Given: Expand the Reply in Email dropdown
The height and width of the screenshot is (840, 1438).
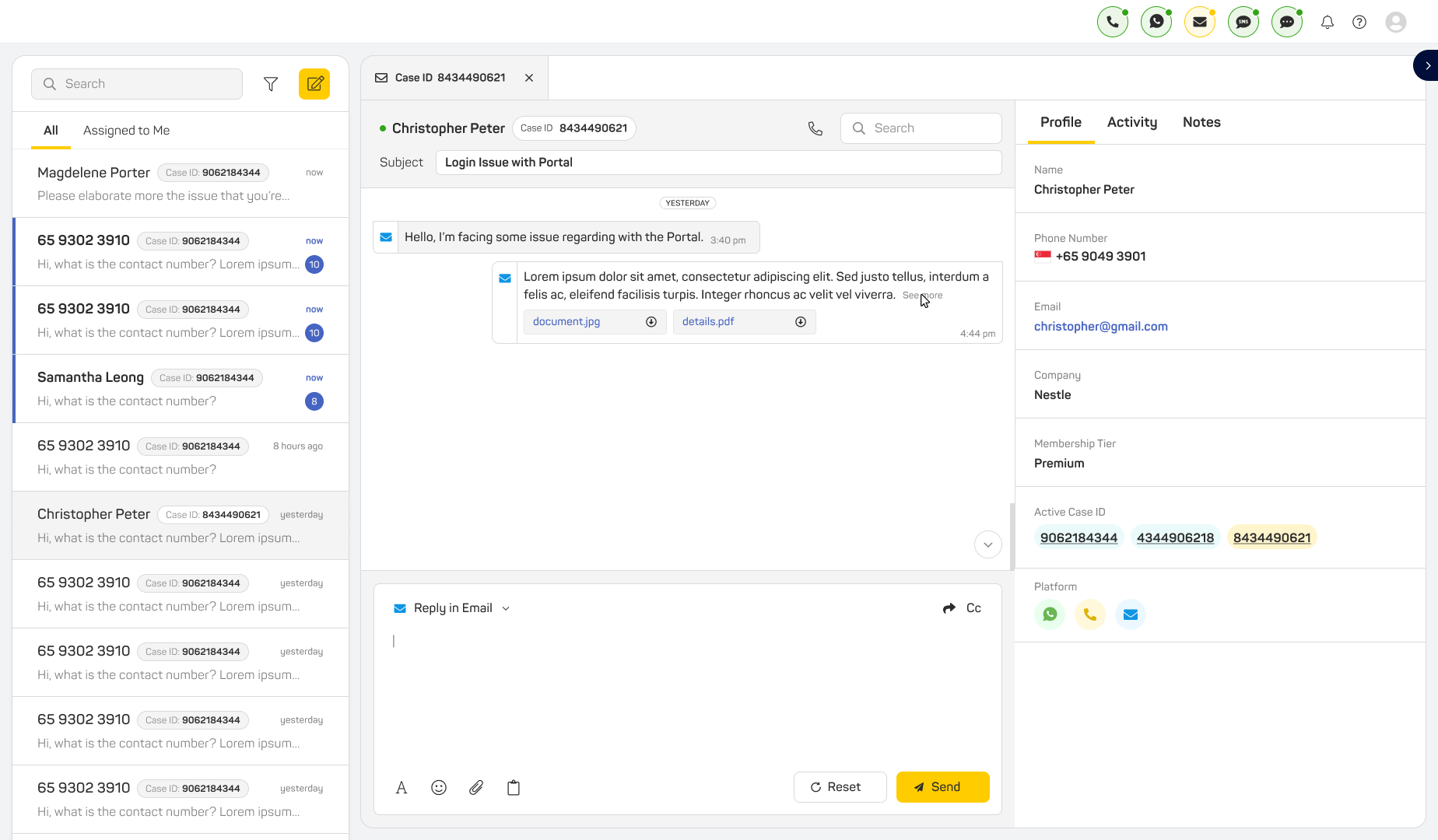Looking at the screenshot, I should [x=506, y=608].
